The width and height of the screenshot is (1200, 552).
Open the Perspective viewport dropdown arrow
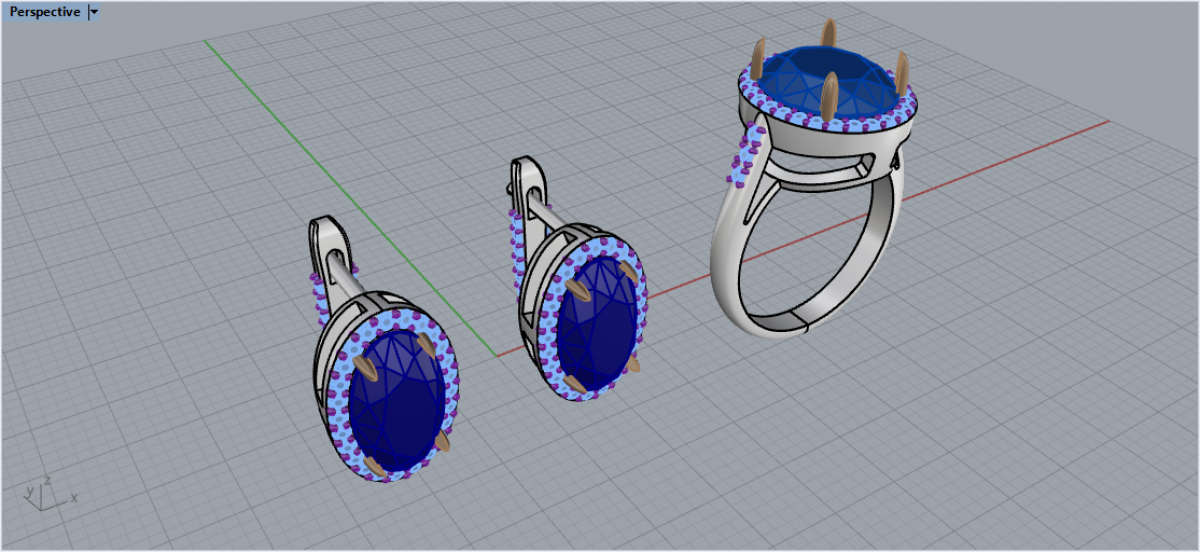tap(94, 12)
